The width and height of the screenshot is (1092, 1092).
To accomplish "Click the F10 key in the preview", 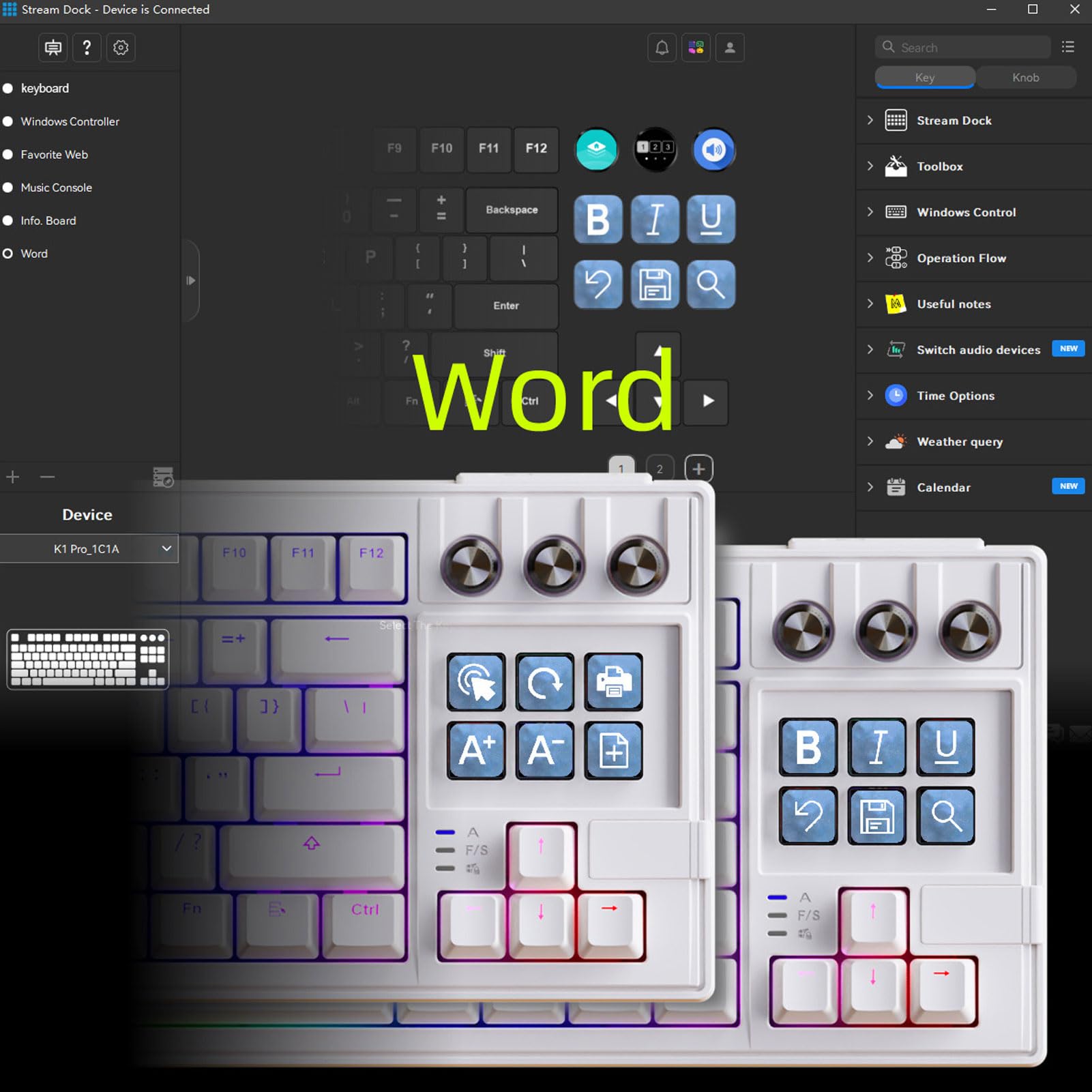I will [442, 149].
